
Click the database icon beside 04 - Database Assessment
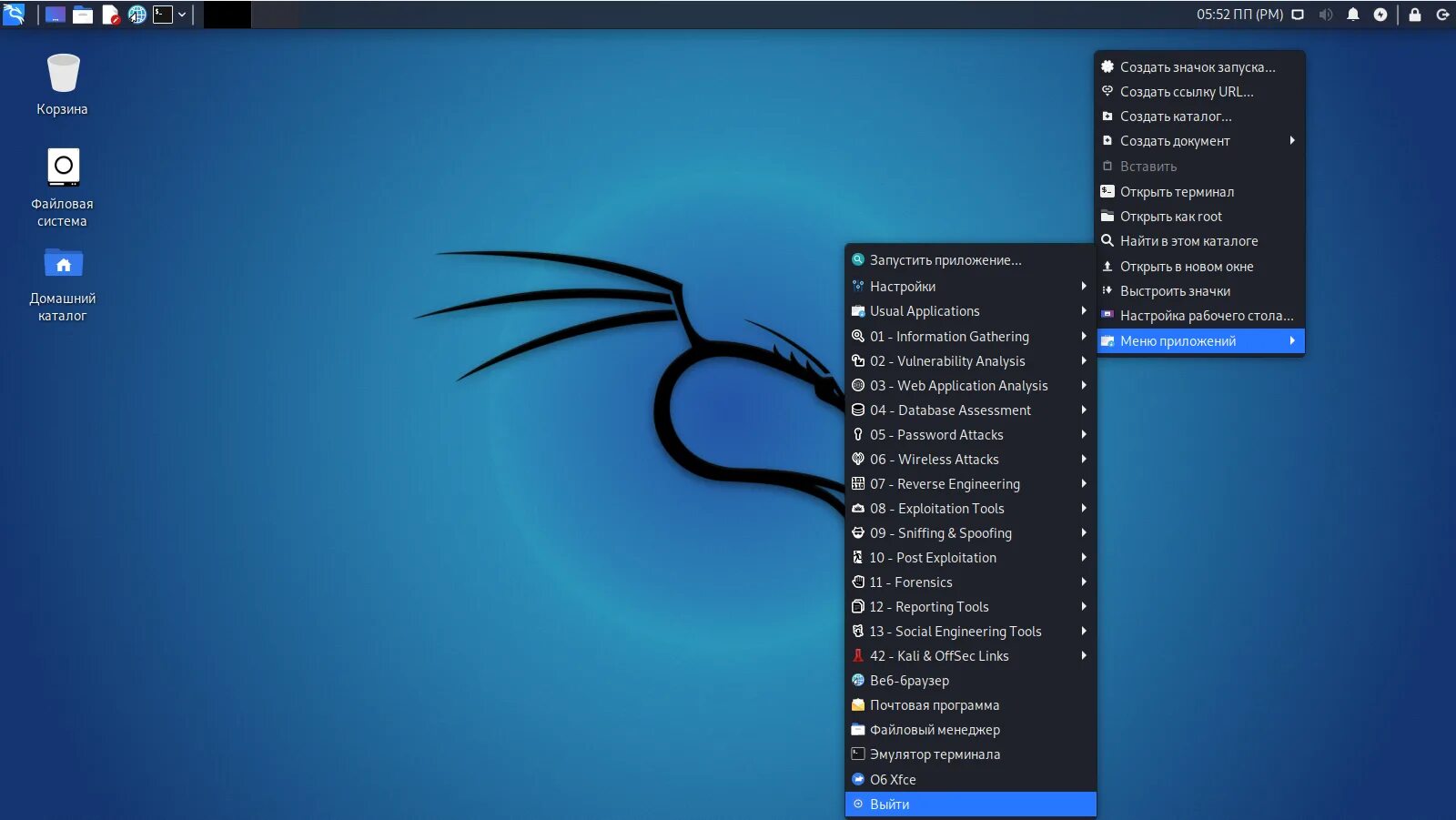point(858,410)
